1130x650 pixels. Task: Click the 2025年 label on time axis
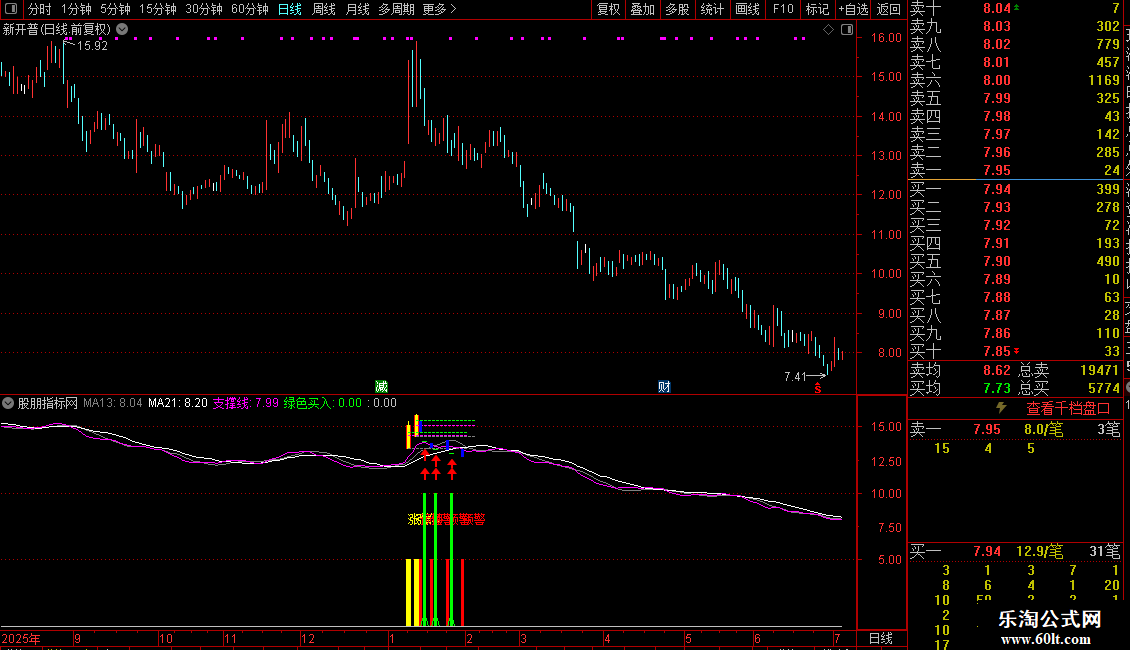coord(21,638)
